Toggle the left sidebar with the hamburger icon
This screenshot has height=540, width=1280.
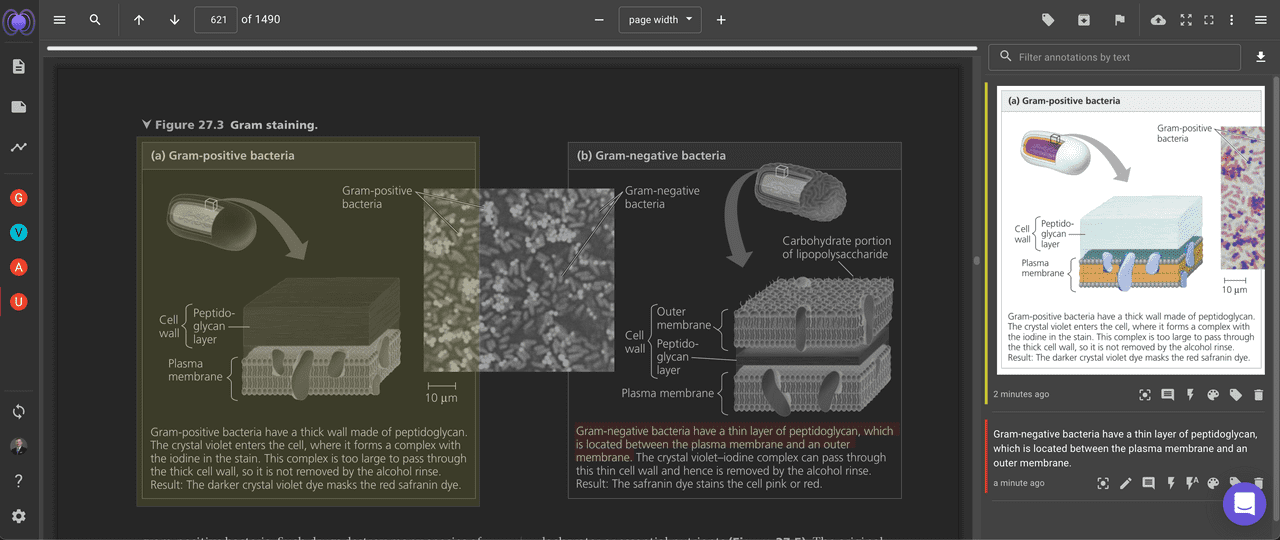coord(60,20)
